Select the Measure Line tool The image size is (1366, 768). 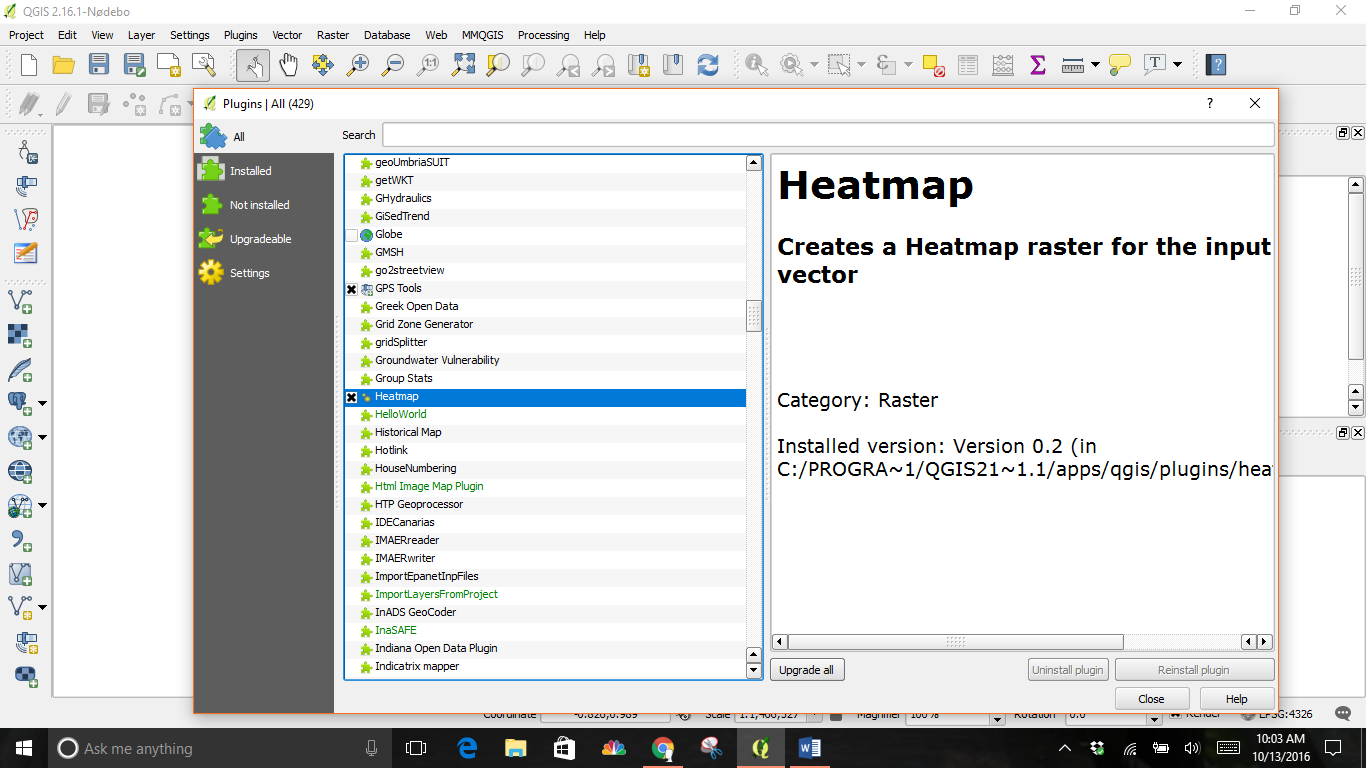1073,64
